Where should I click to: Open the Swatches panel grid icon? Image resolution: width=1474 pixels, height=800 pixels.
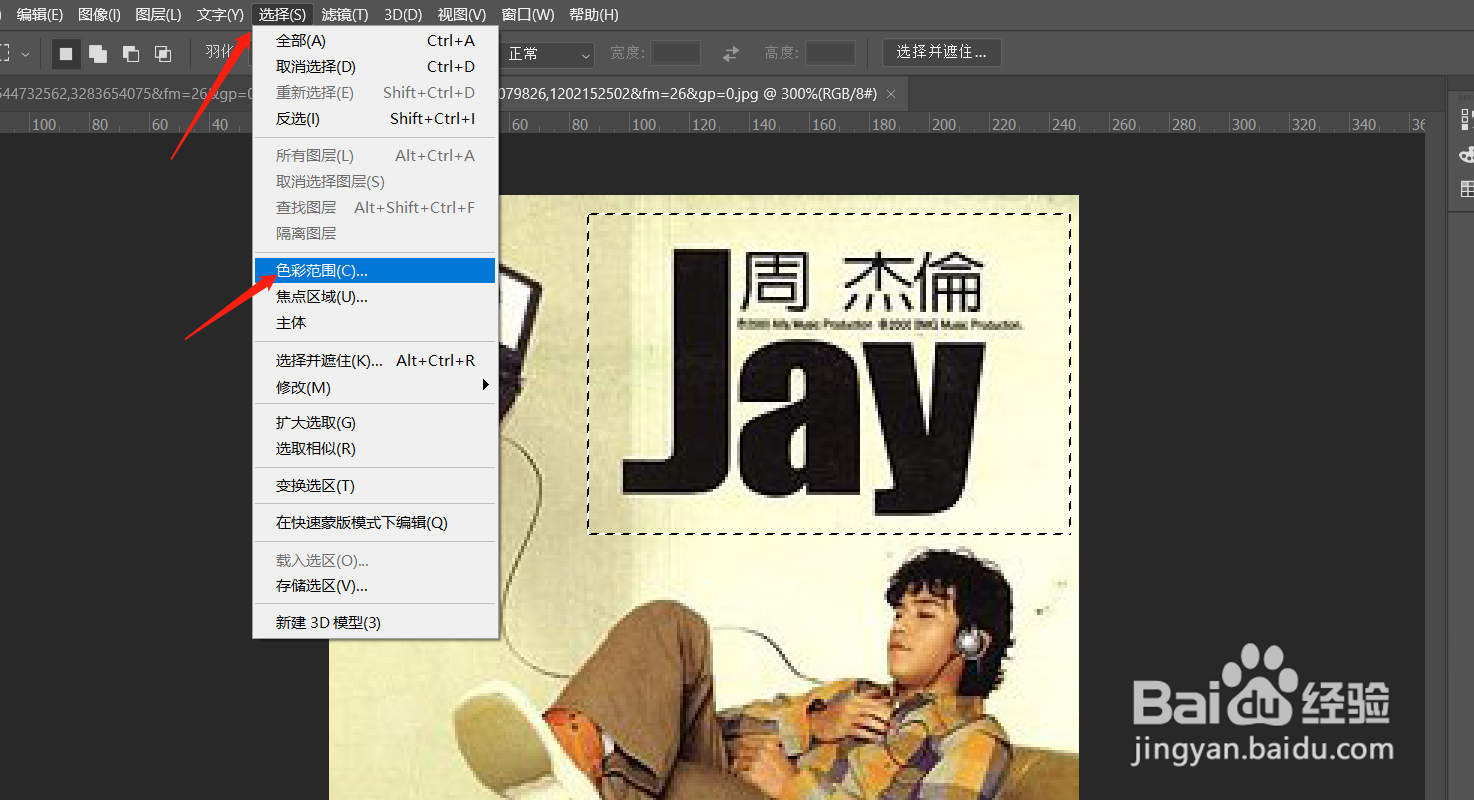1467,189
